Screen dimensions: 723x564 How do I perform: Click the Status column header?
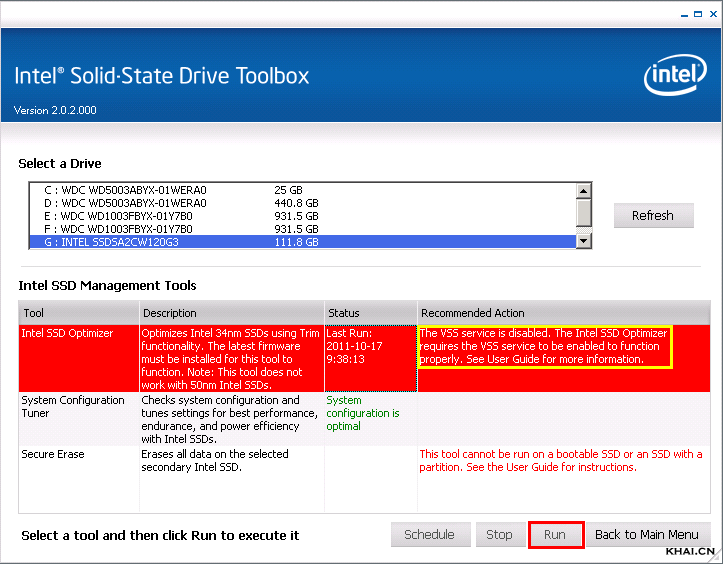pos(369,313)
